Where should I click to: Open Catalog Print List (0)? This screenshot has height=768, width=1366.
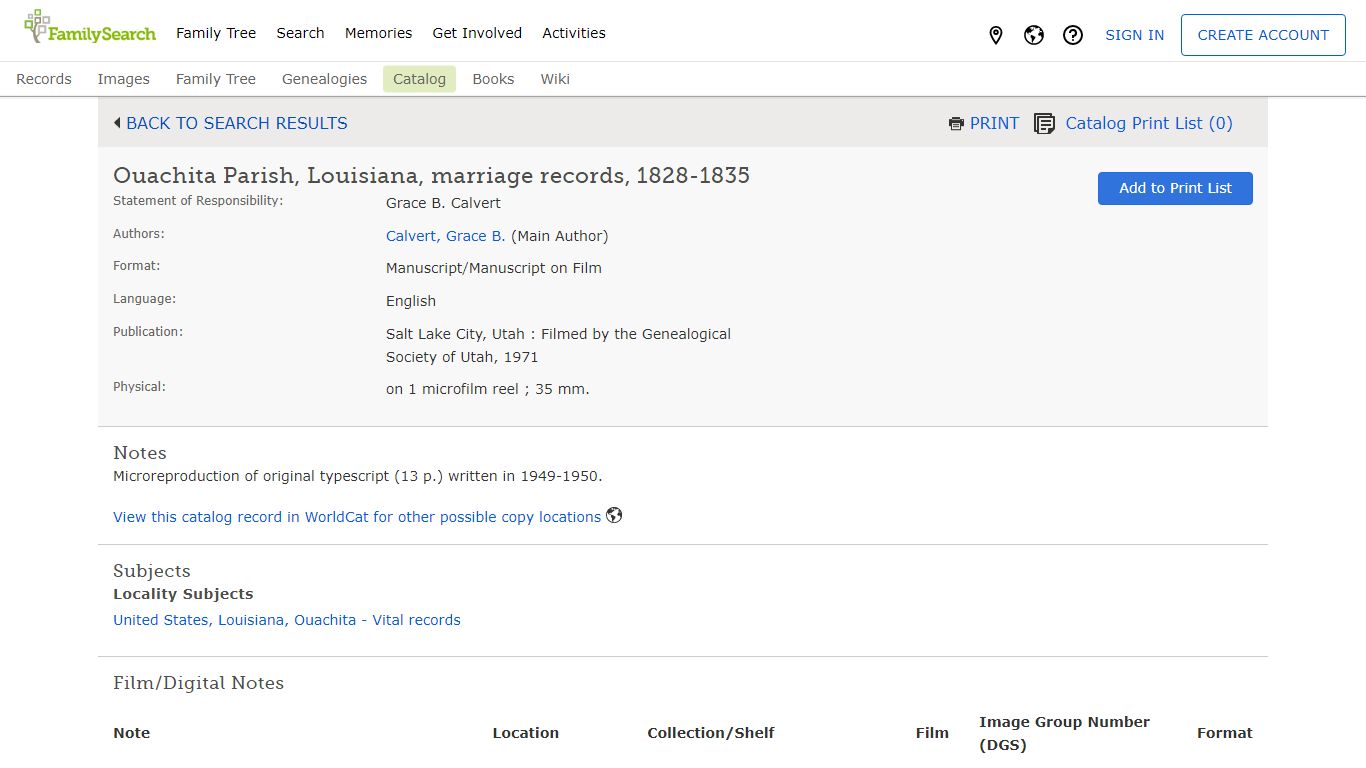tap(1149, 123)
